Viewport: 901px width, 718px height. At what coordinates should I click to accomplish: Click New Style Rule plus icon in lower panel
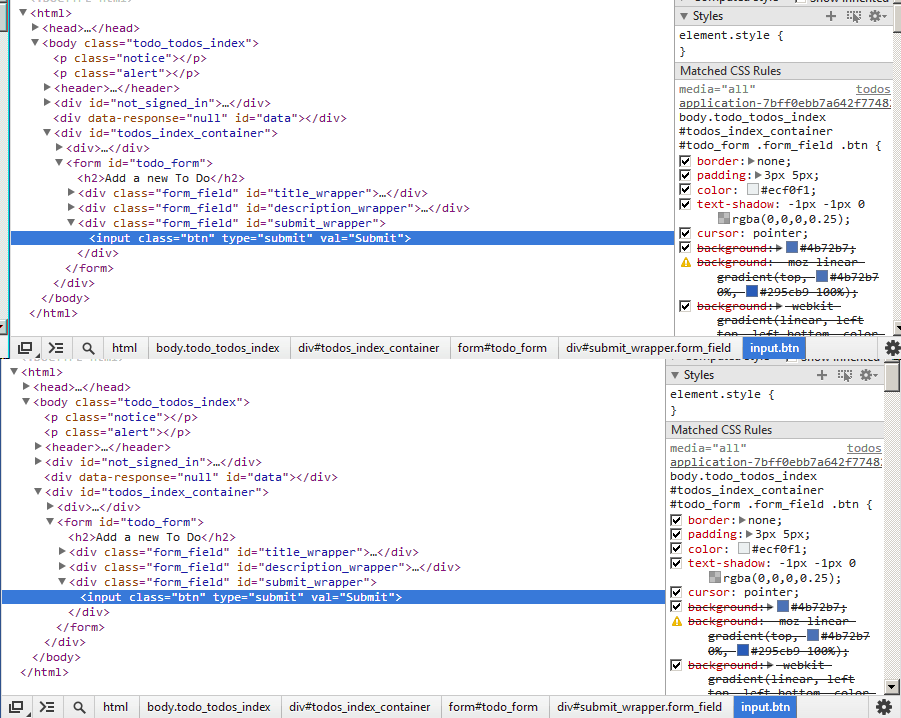pyautogui.click(x=822, y=375)
